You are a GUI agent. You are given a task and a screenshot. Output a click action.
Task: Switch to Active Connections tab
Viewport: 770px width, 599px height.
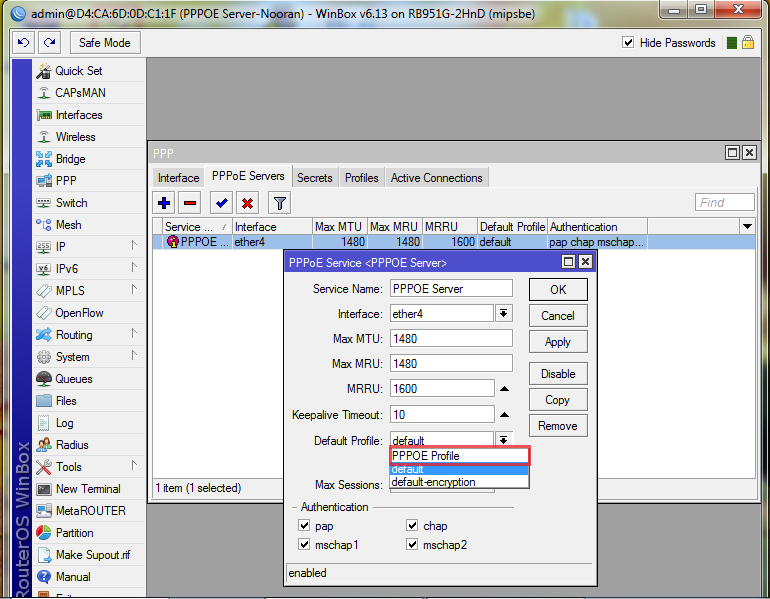point(437,178)
